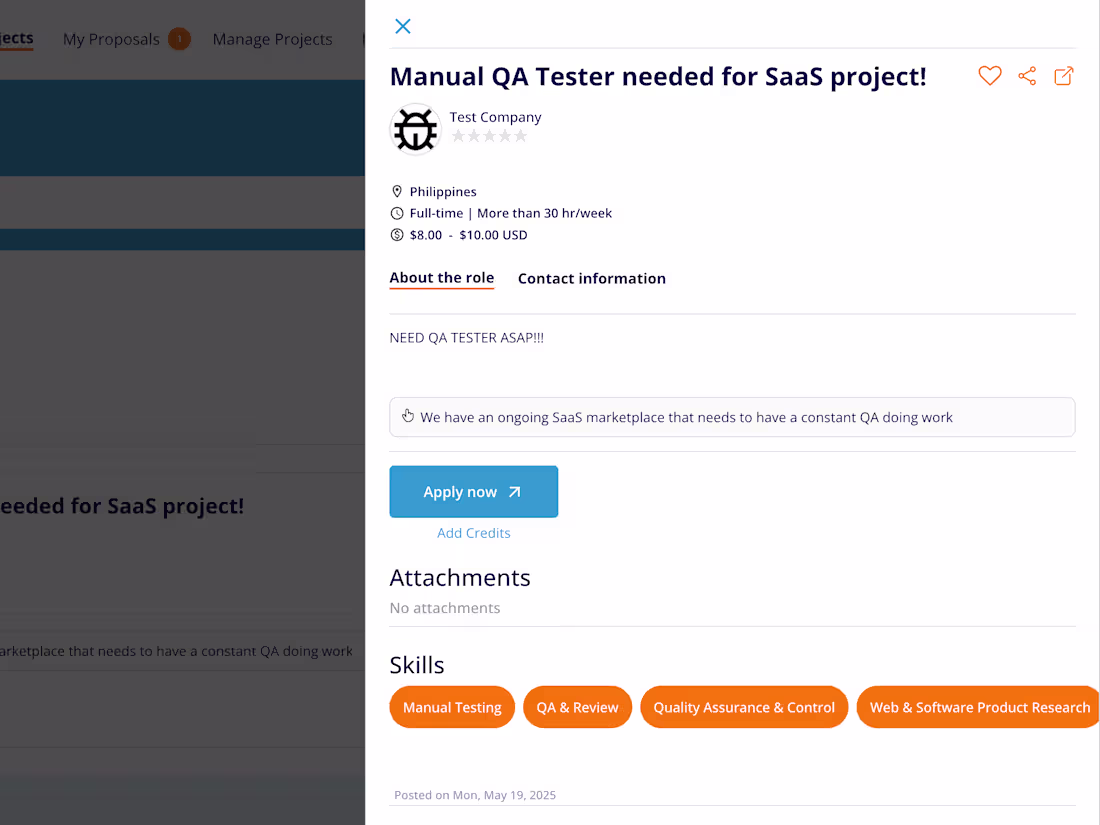Screen dimensions: 1100x825
Task: Click the My Proposals notification badge
Action: tap(180, 38)
